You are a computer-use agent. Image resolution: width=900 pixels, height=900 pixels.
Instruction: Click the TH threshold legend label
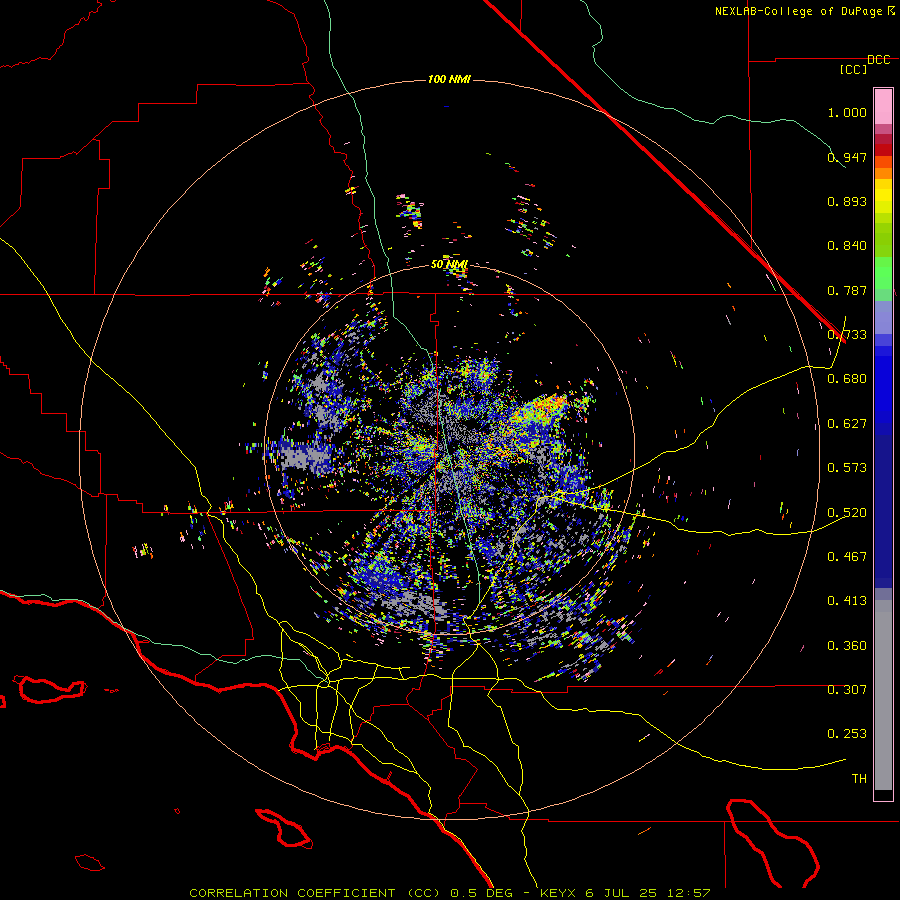(x=859, y=778)
